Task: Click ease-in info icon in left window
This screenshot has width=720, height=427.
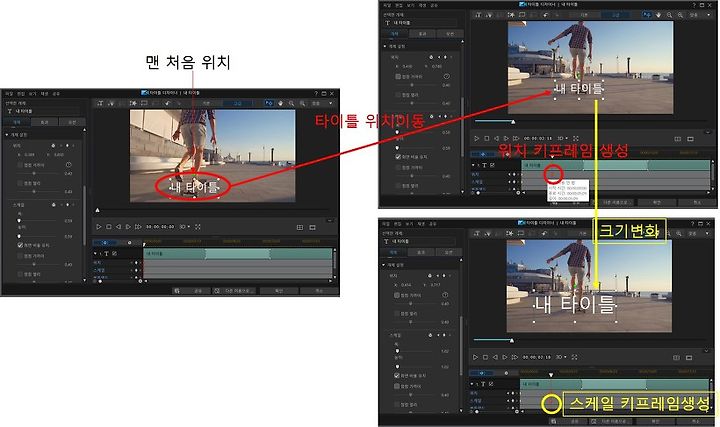Action: point(68,164)
